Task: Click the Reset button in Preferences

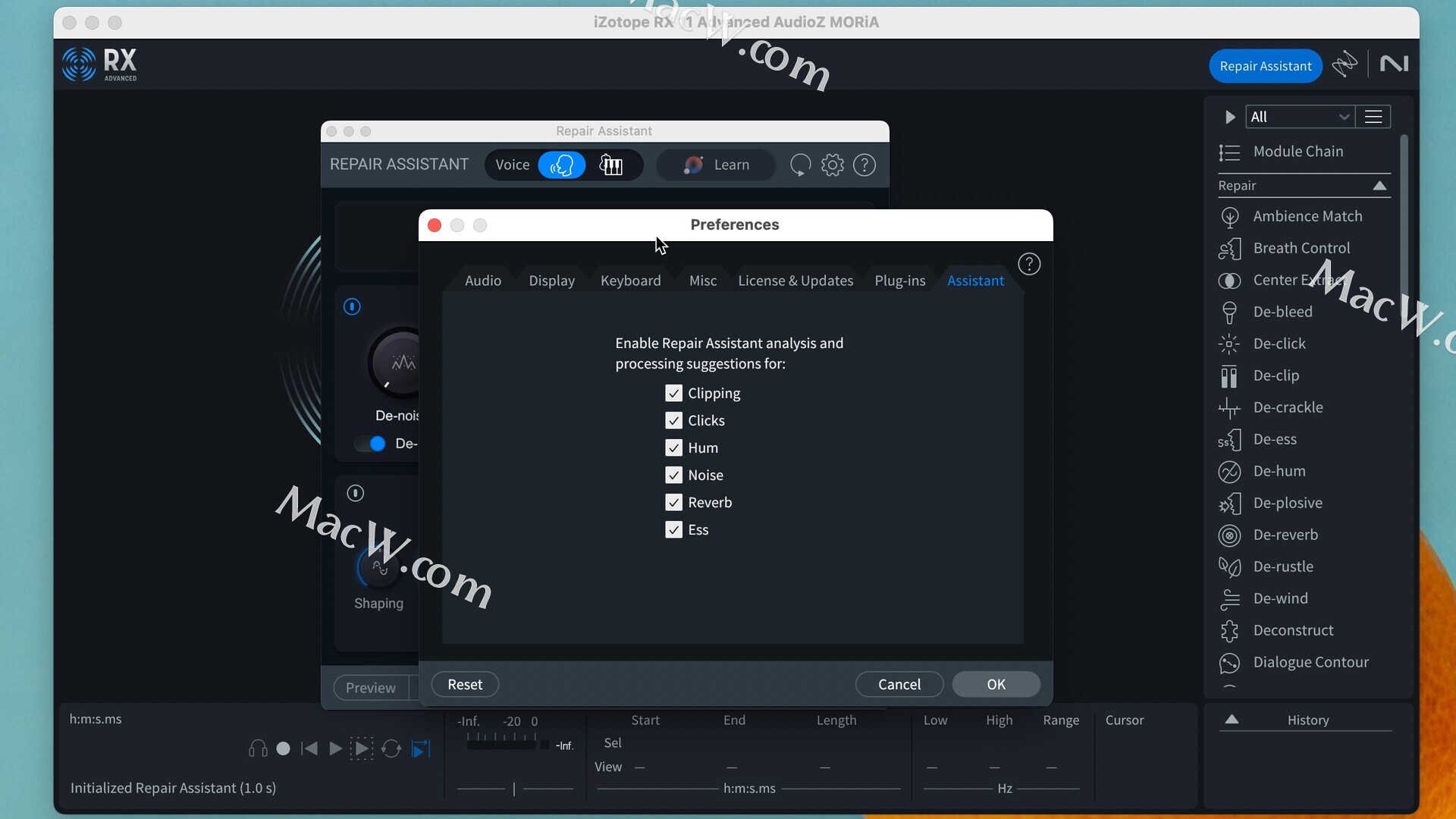Action: [x=465, y=685]
